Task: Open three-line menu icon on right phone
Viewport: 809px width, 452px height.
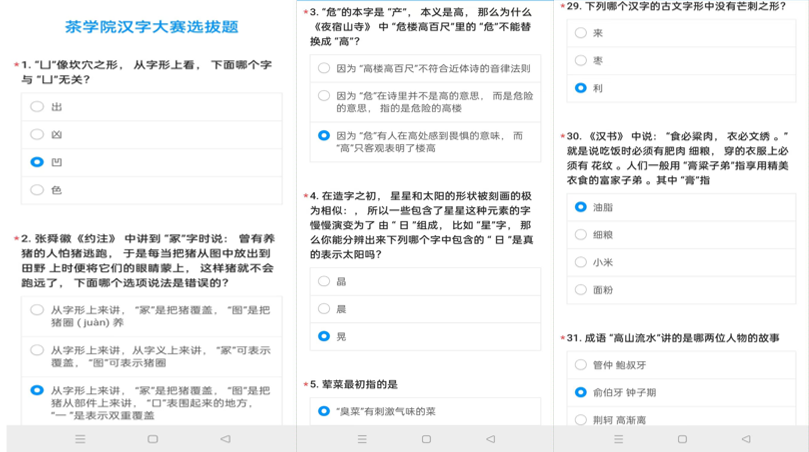Action: [618, 439]
